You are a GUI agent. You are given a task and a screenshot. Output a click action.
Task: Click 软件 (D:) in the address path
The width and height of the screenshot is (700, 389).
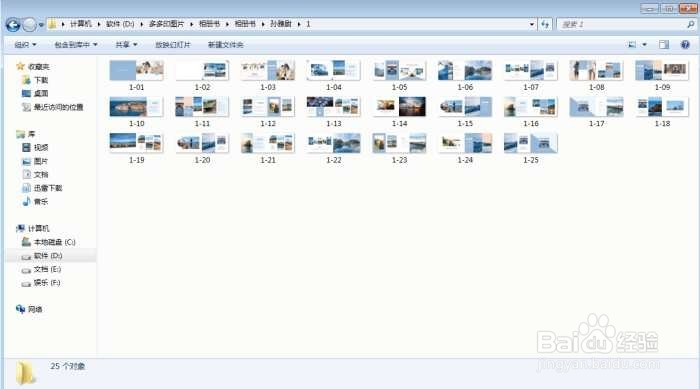point(120,24)
